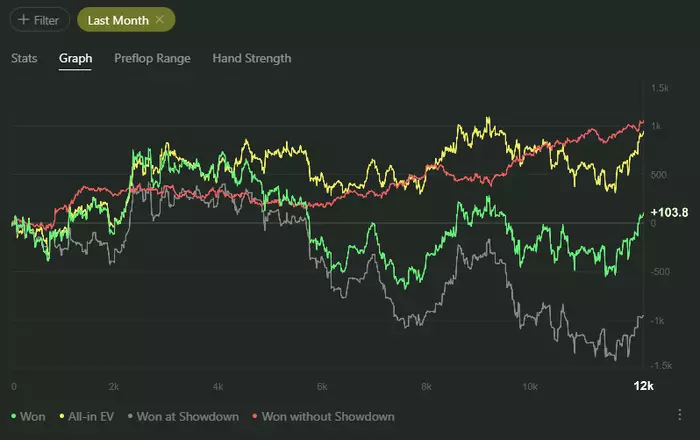The height and width of the screenshot is (440, 700).
Task: Go to the Hand Strength tab
Action: click(x=252, y=58)
